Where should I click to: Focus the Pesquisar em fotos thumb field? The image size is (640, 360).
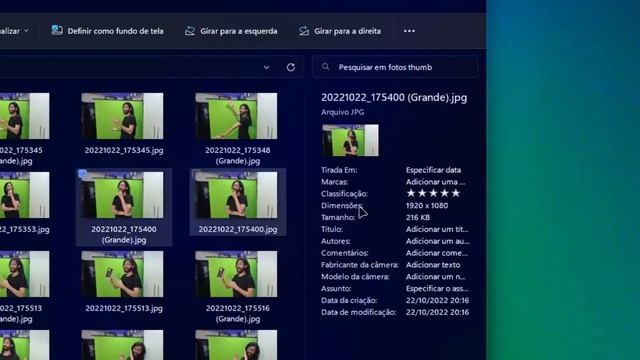tap(395, 67)
